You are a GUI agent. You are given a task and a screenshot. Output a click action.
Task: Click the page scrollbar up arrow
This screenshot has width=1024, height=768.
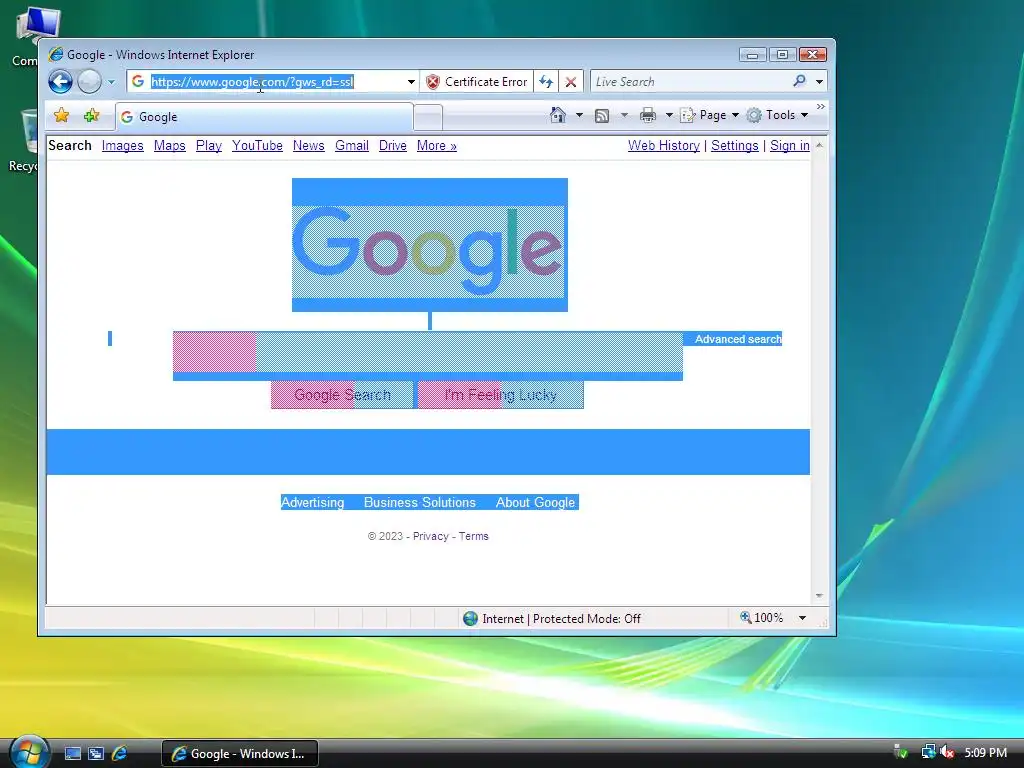click(x=819, y=145)
